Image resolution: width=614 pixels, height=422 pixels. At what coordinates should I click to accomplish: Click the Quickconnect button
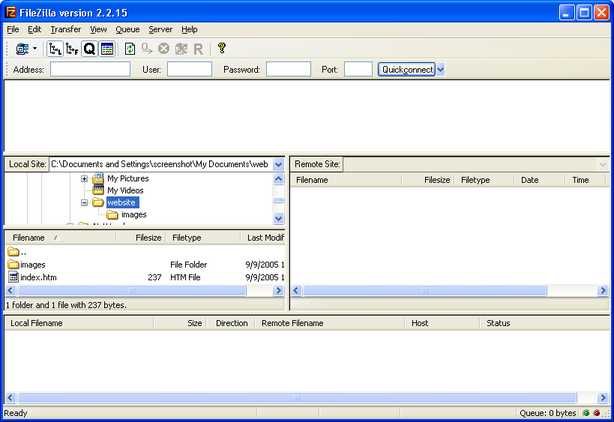coord(406,70)
